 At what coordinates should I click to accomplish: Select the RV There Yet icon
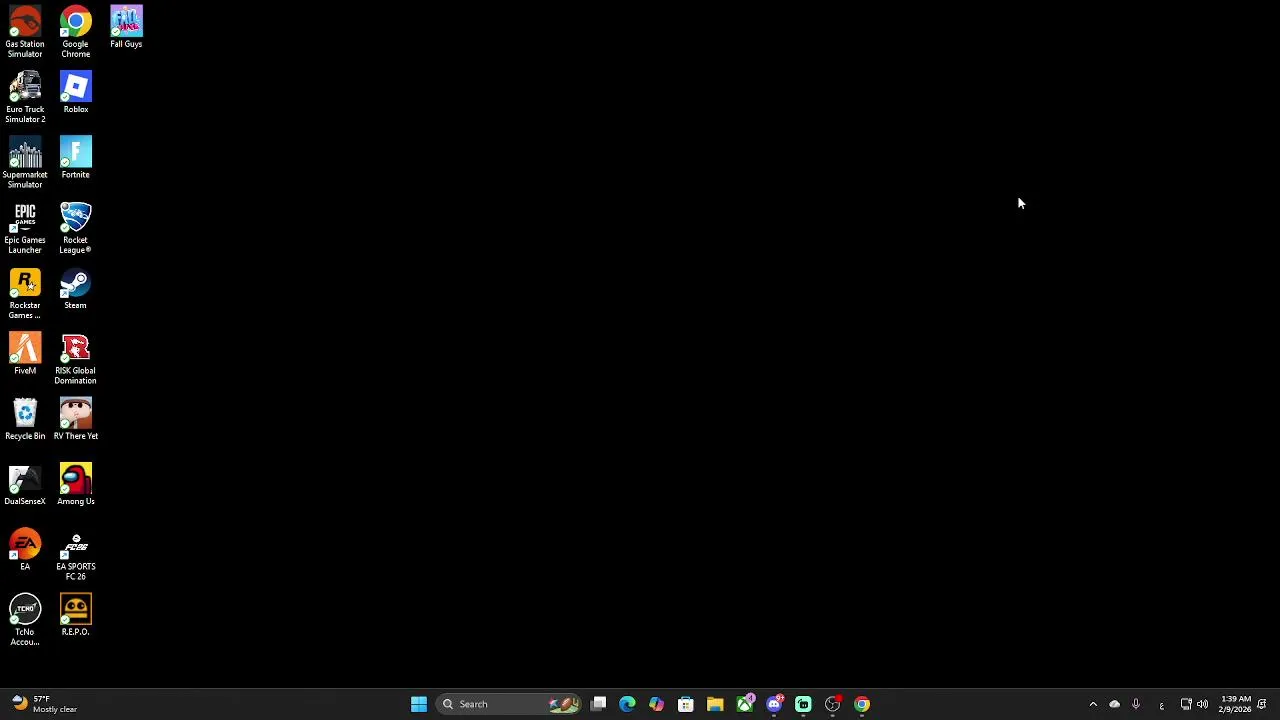pyautogui.click(x=76, y=419)
